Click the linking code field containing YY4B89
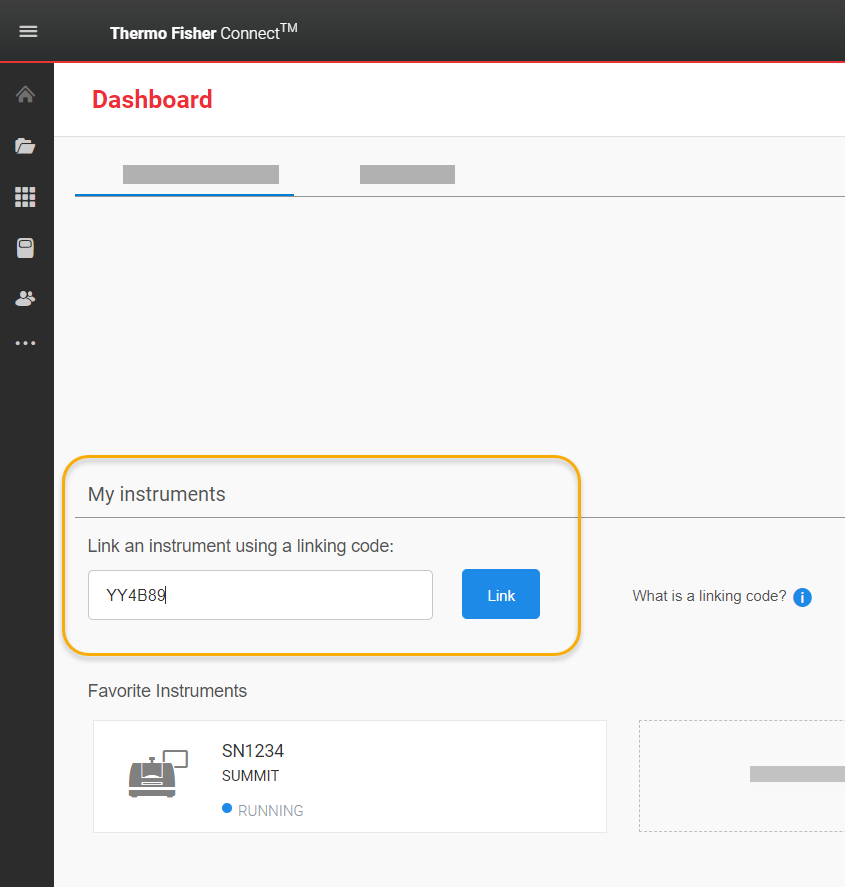Image resolution: width=845 pixels, height=887 pixels. 260,595
